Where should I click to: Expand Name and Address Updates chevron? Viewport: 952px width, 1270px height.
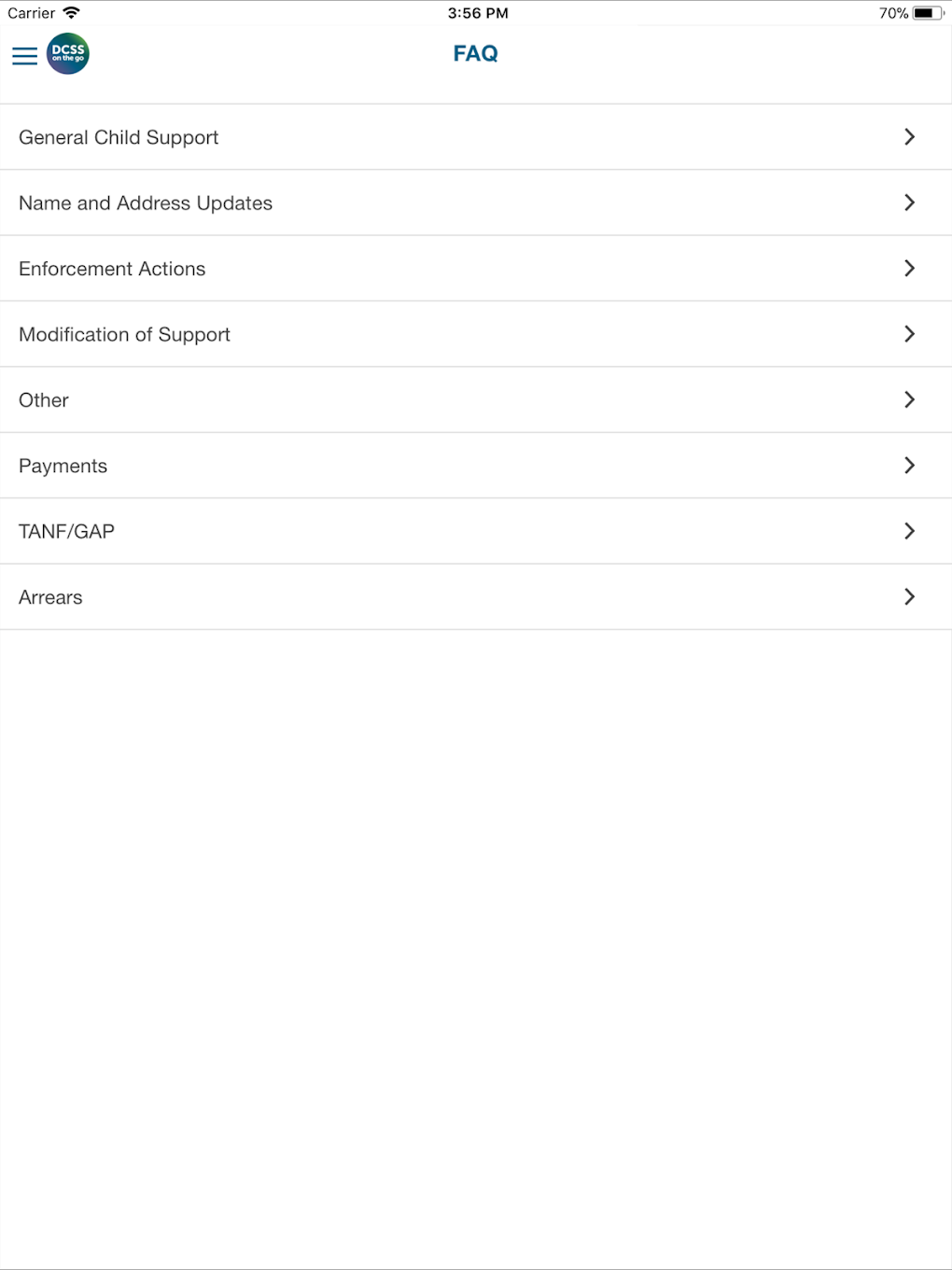[x=909, y=202]
